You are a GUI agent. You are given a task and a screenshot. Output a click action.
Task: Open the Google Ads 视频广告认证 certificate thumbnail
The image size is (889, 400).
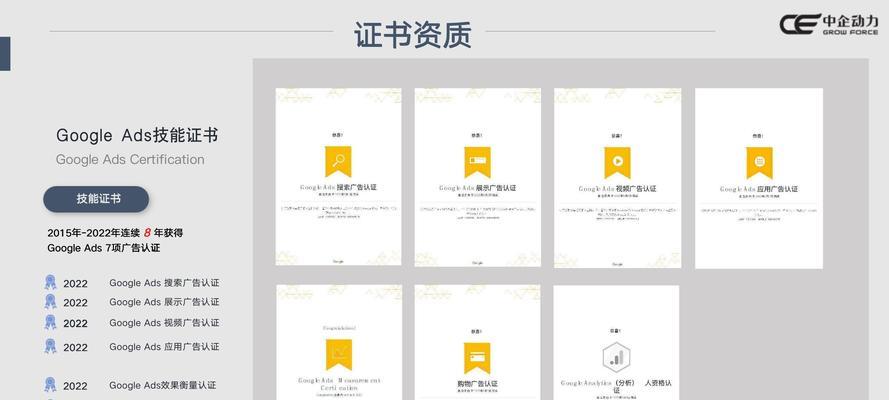(617, 178)
